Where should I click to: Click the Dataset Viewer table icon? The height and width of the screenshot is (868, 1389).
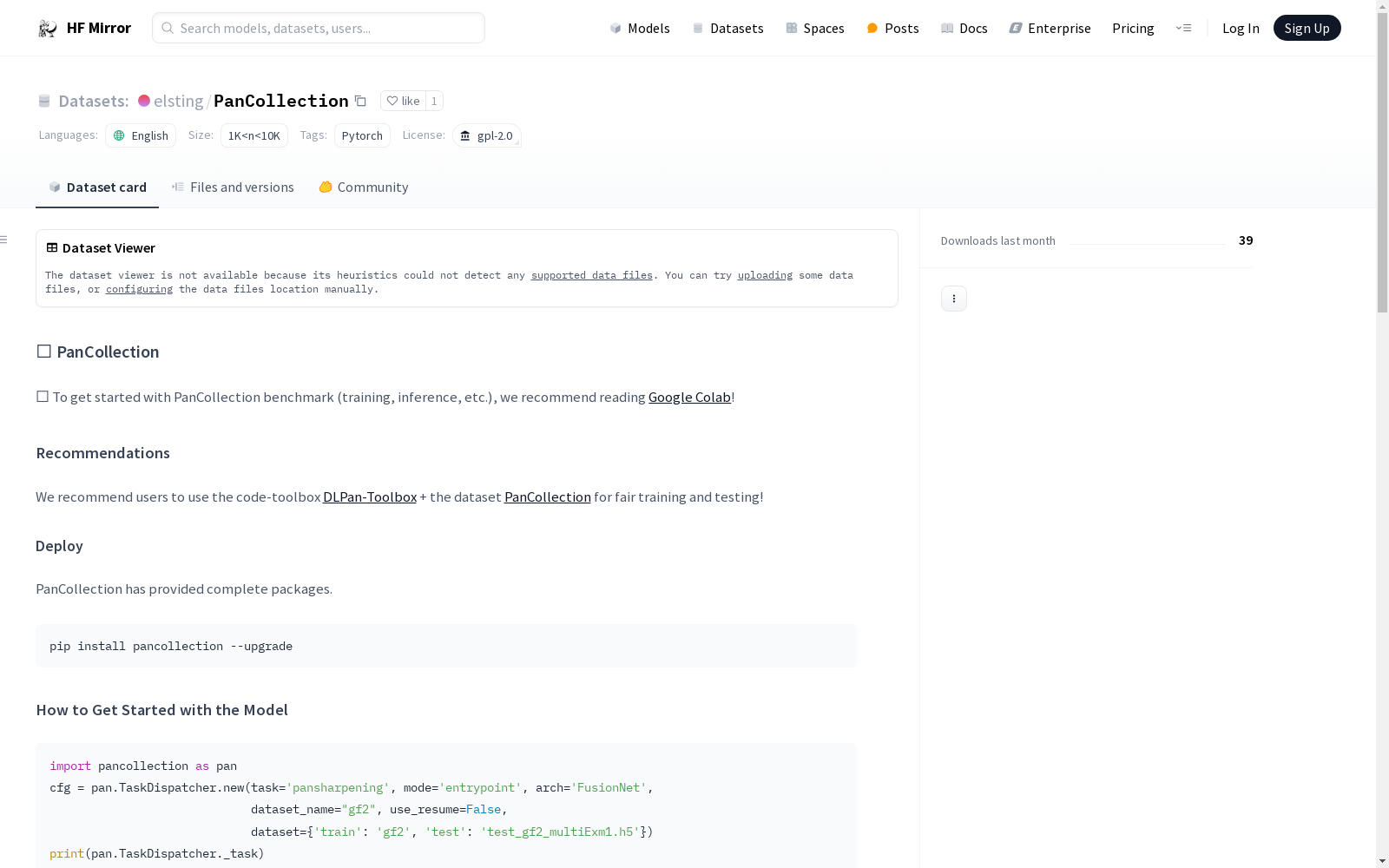click(x=52, y=247)
